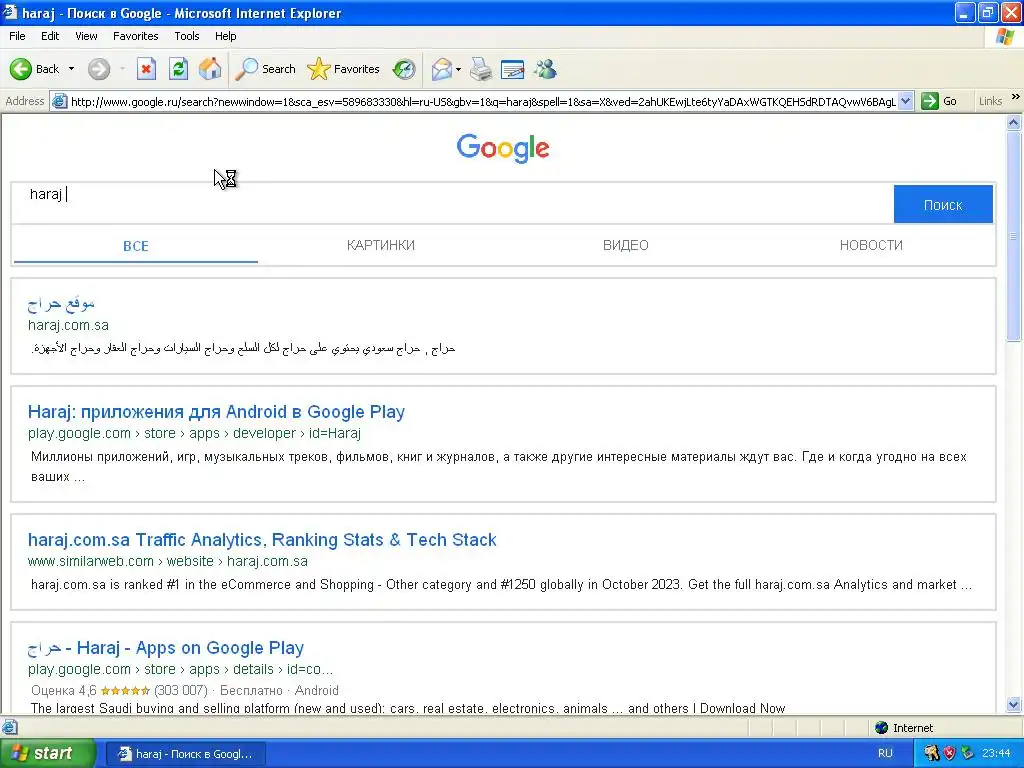Open the Arabic haraj.com.sa result title link
Screen dimensions: 1024x768
[61, 303]
